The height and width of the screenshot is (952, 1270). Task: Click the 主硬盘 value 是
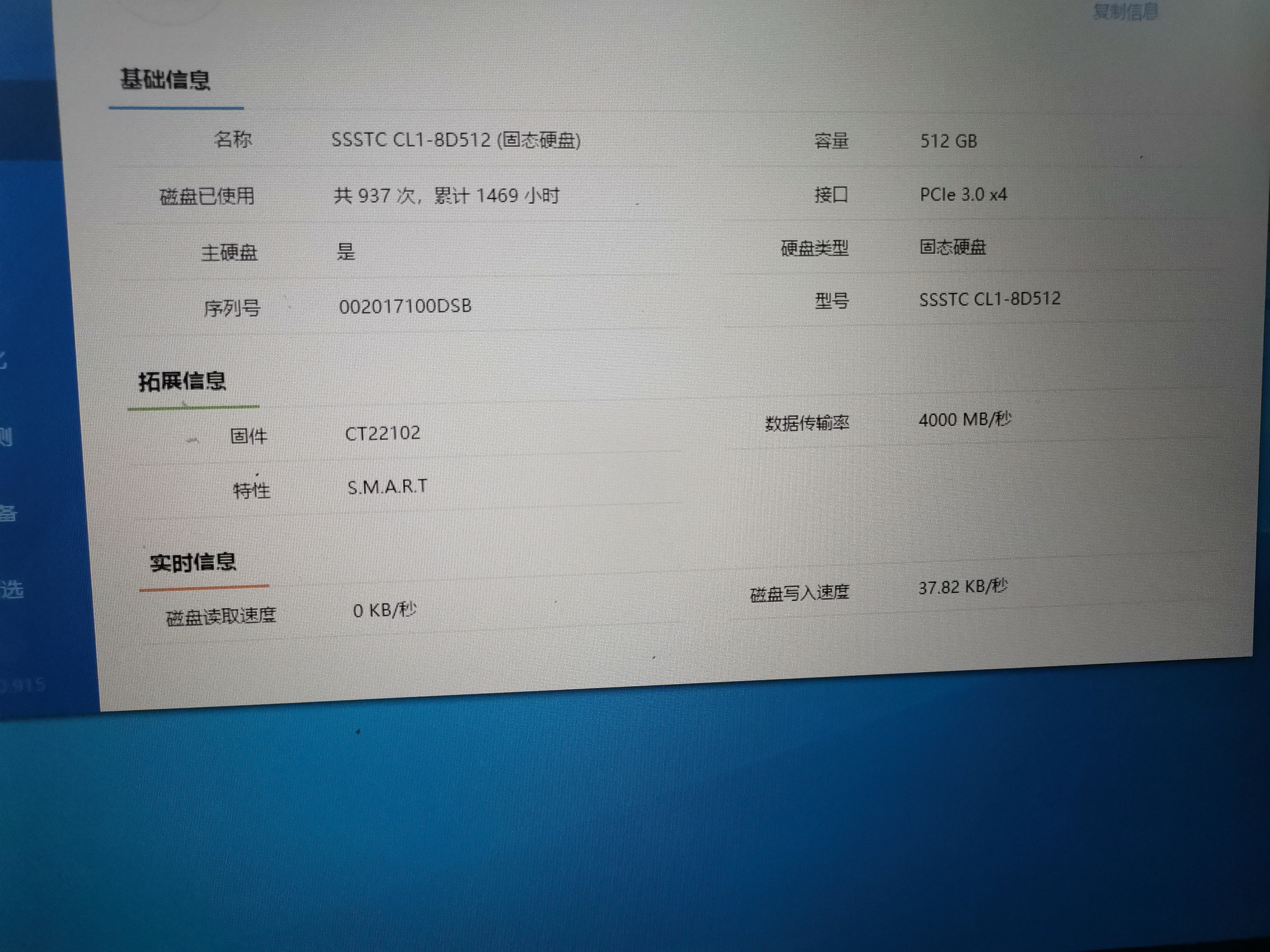click(346, 251)
